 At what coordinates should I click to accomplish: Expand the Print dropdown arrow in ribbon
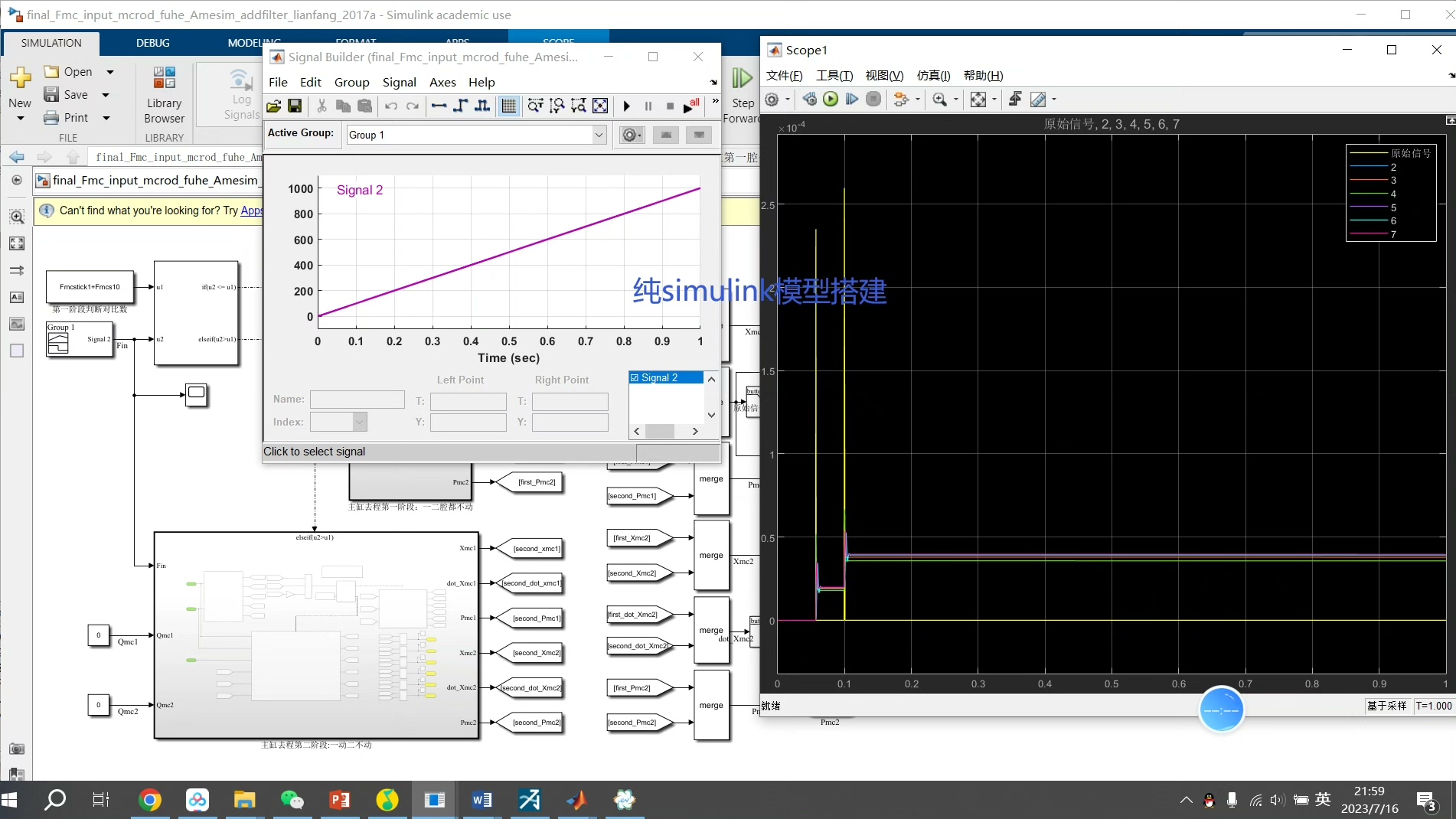(106, 118)
